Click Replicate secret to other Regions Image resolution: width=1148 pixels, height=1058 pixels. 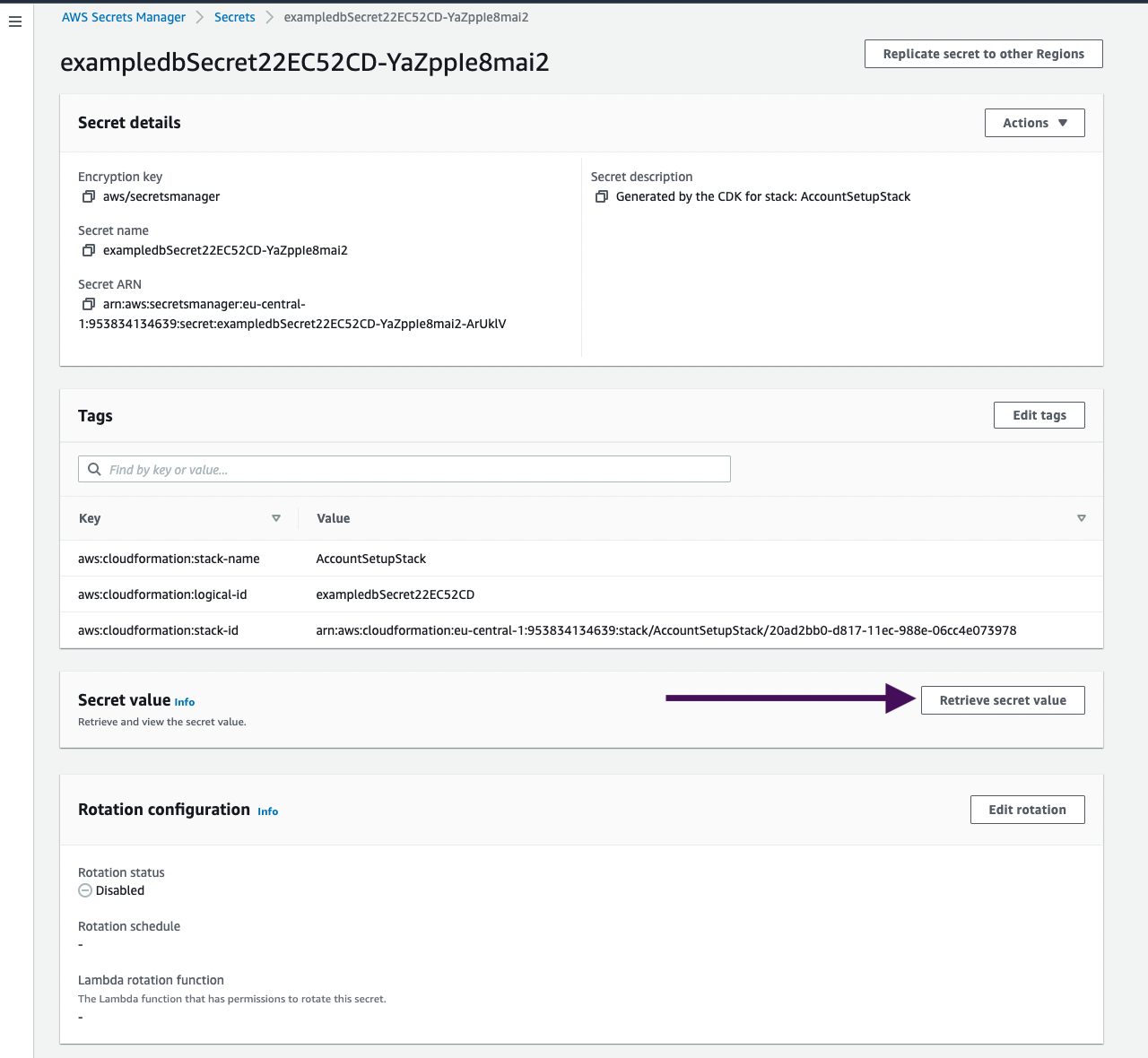(984, 54)
